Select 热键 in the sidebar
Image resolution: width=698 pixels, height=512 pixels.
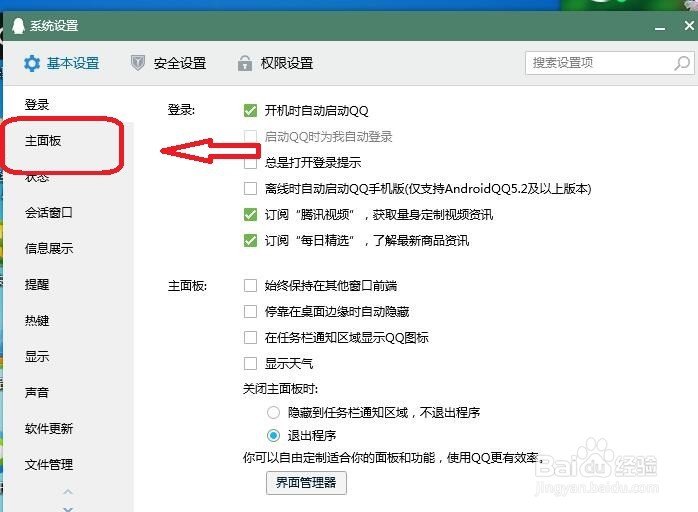37,321
